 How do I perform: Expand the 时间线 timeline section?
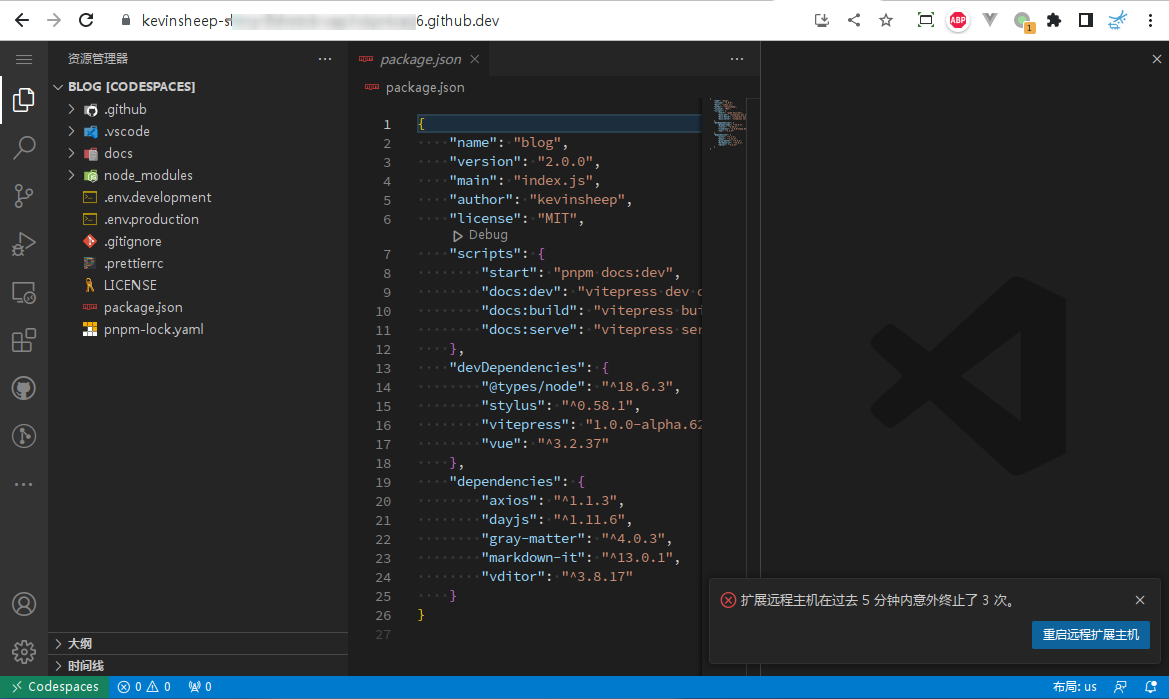point(85,665)
